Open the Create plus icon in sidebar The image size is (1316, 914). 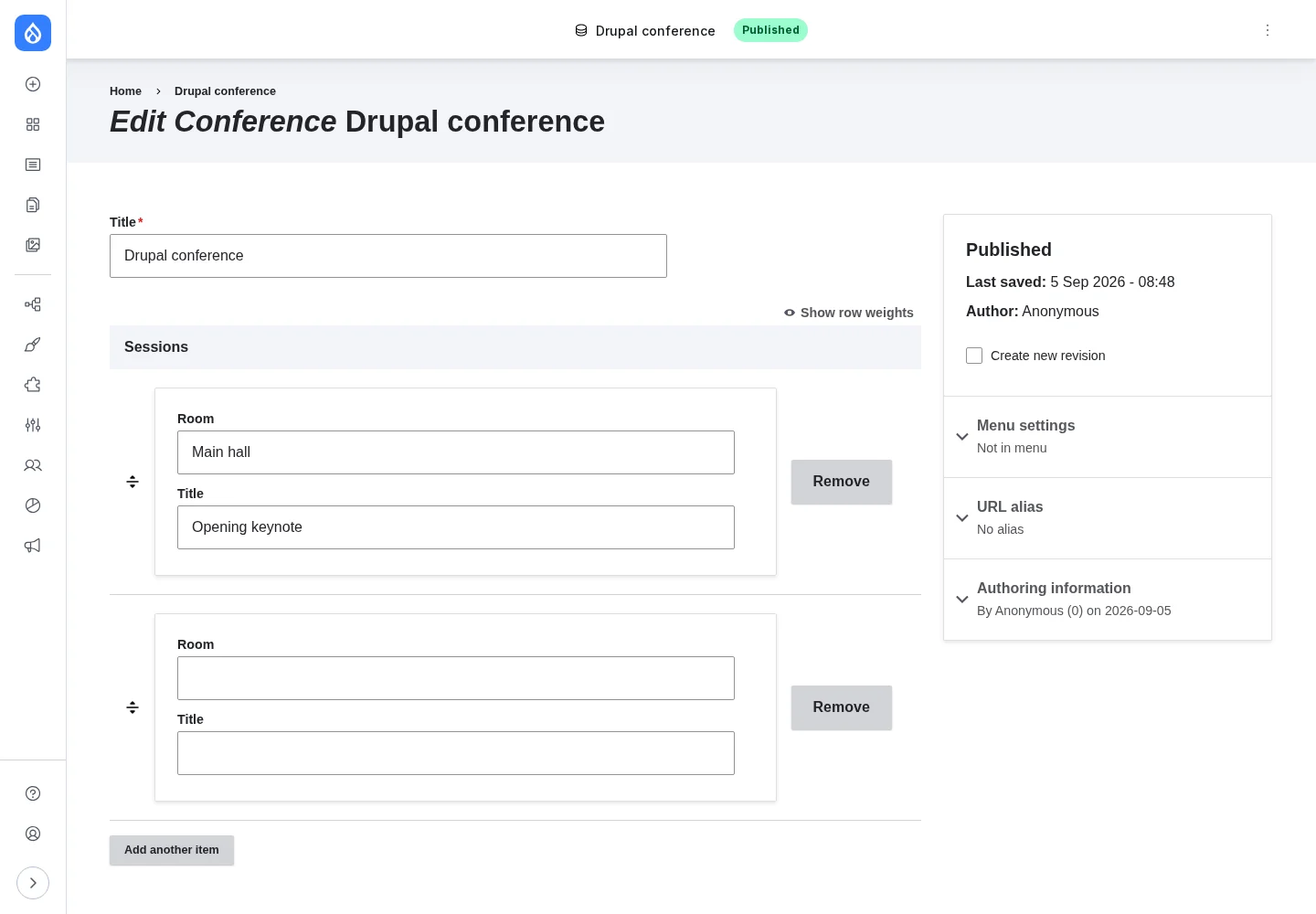[33, 84]
